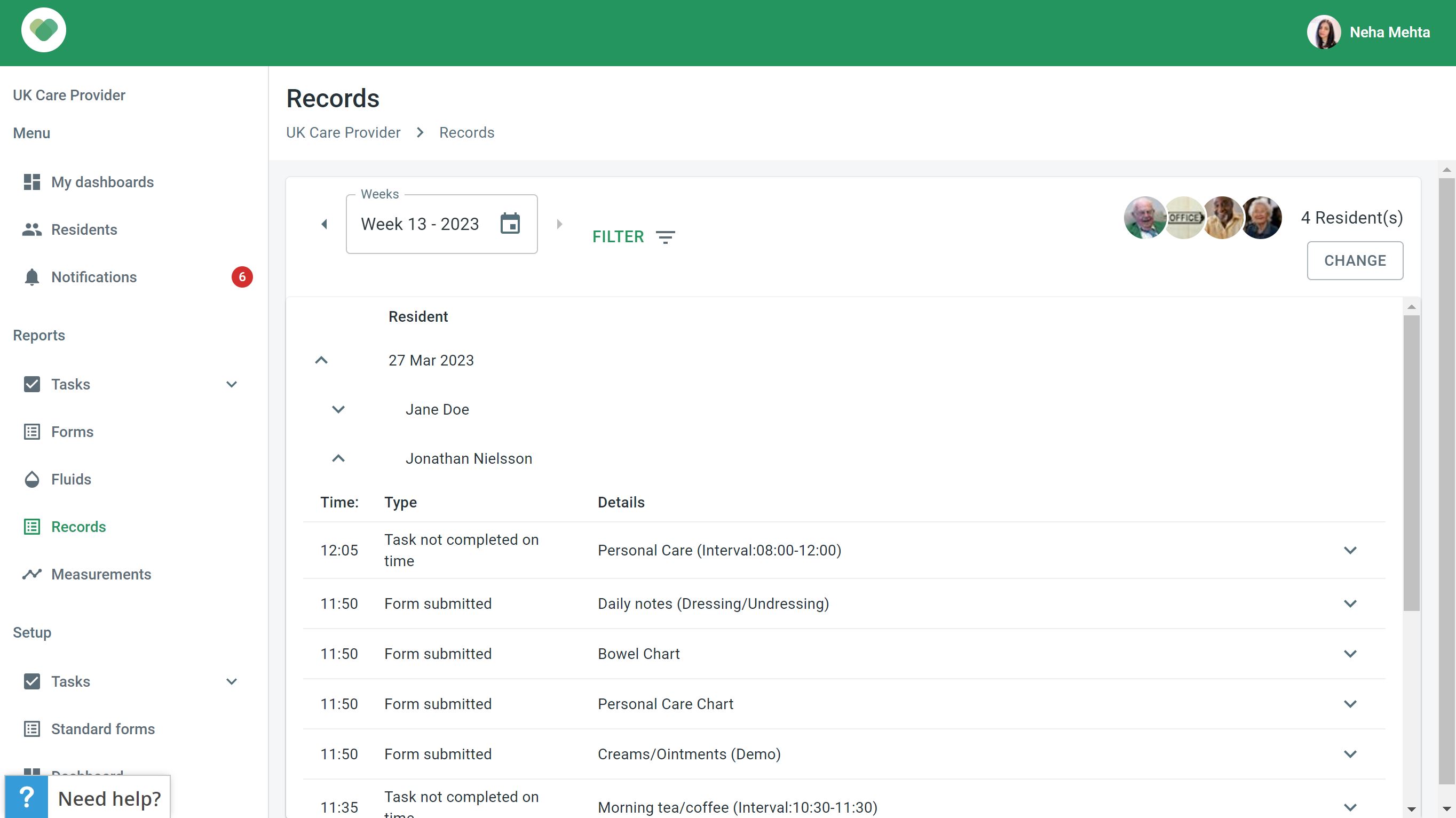Click the 27 Mar 2023 date text
This screenshot has width=1456, height=818.
pyautogui.click(x=431, y=360)
